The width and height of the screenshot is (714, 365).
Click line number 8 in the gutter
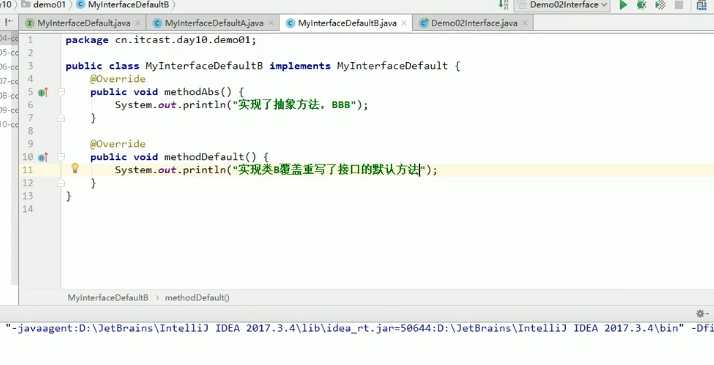30,131
